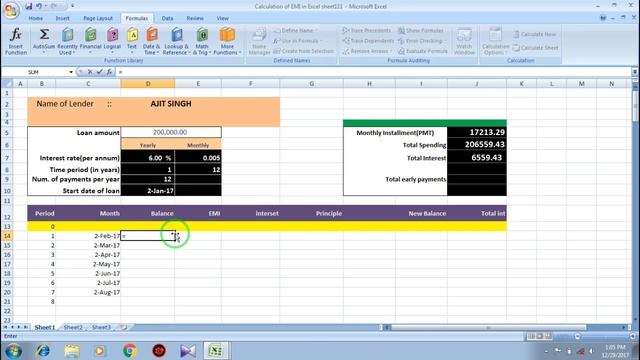The height and width of the screenshot is (360, 640).
Task: Open the Logical functions library
Action: pos(112,41)
